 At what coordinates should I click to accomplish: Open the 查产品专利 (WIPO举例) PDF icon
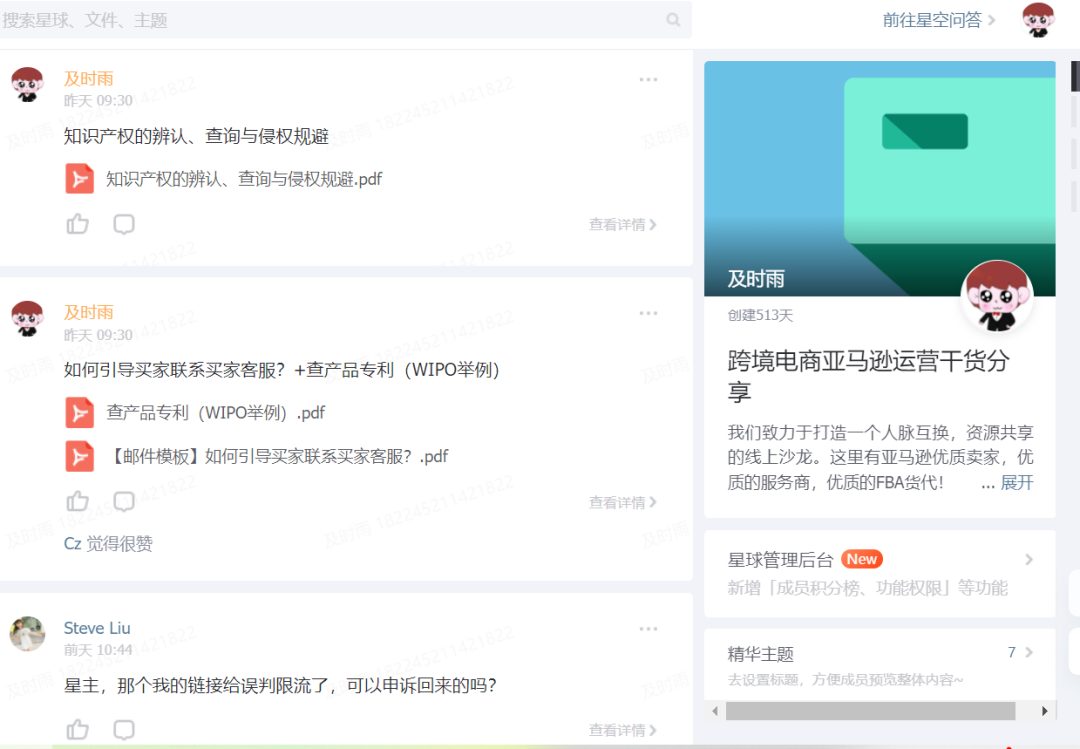(80, 412)
